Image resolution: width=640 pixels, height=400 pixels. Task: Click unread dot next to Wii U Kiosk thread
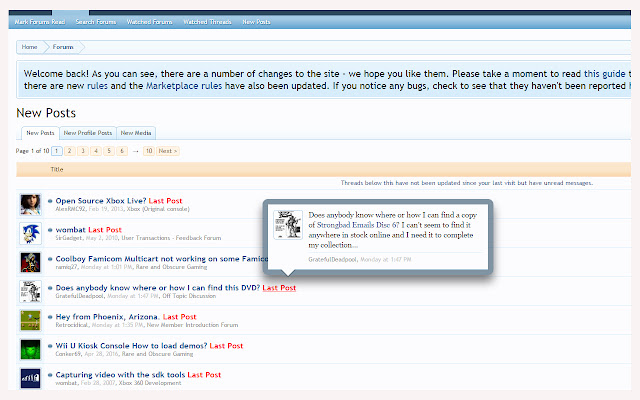click(x=50, y=346)
